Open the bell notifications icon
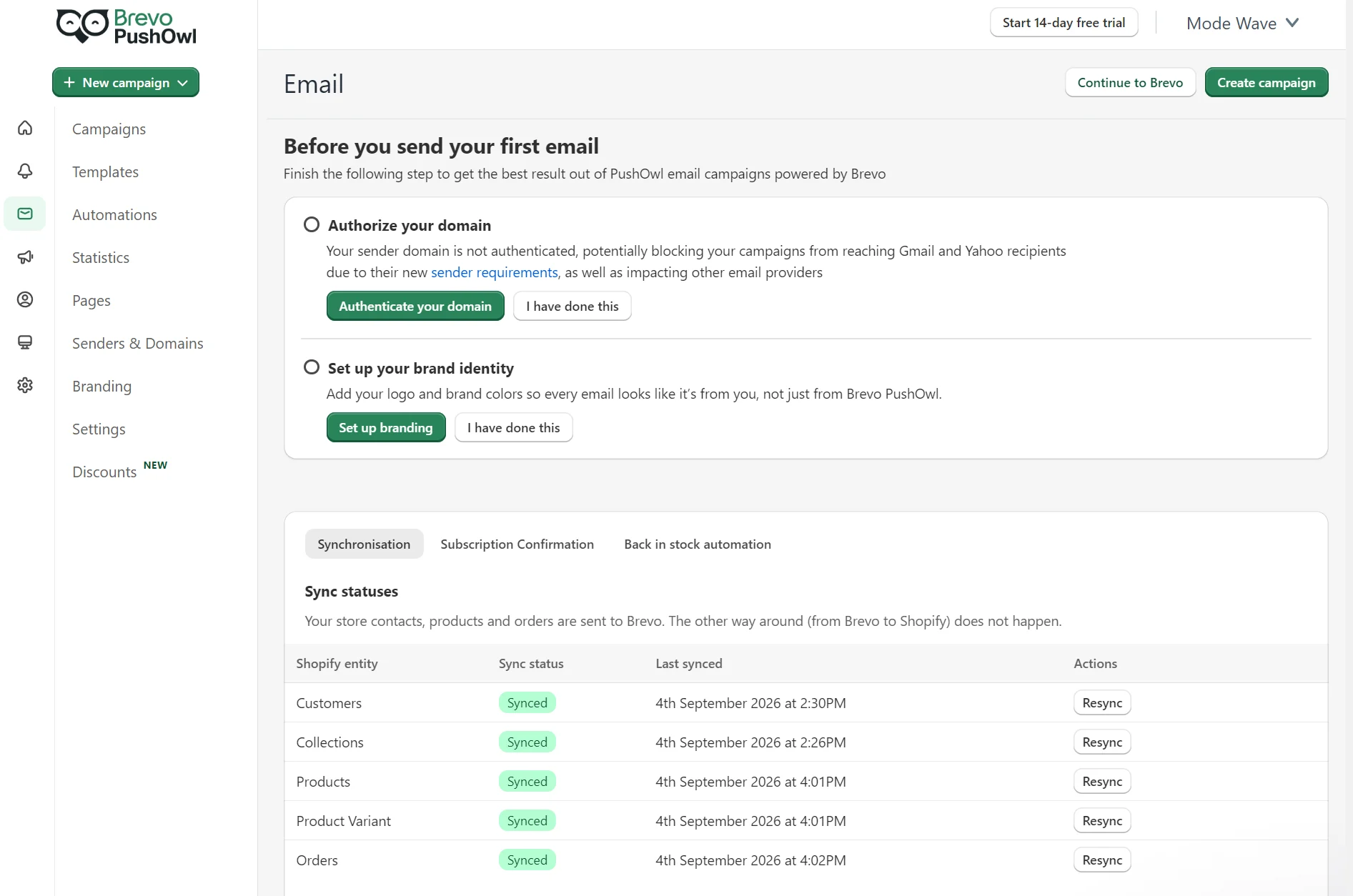This screenshot has width=1353, height=896. [25, 171]
